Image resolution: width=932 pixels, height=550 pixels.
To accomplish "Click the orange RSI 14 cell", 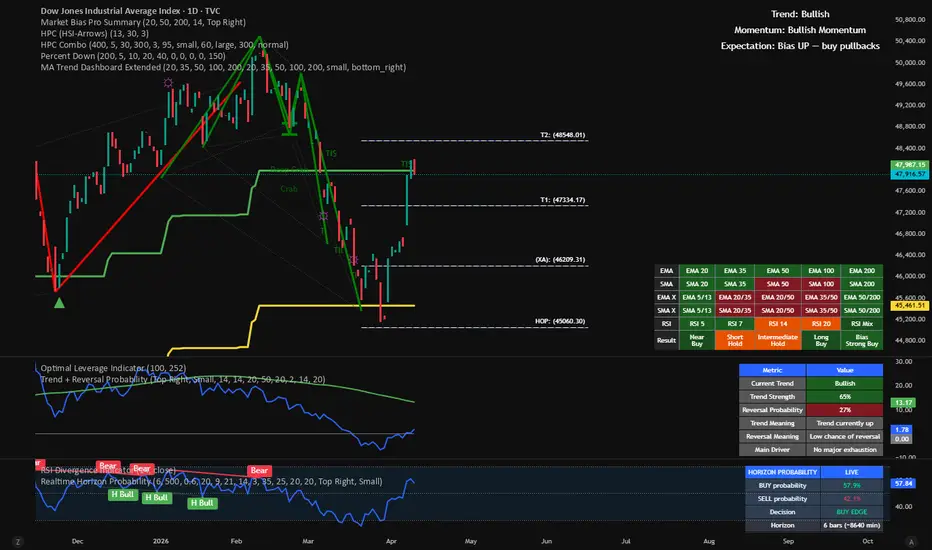I will (777, 324).
